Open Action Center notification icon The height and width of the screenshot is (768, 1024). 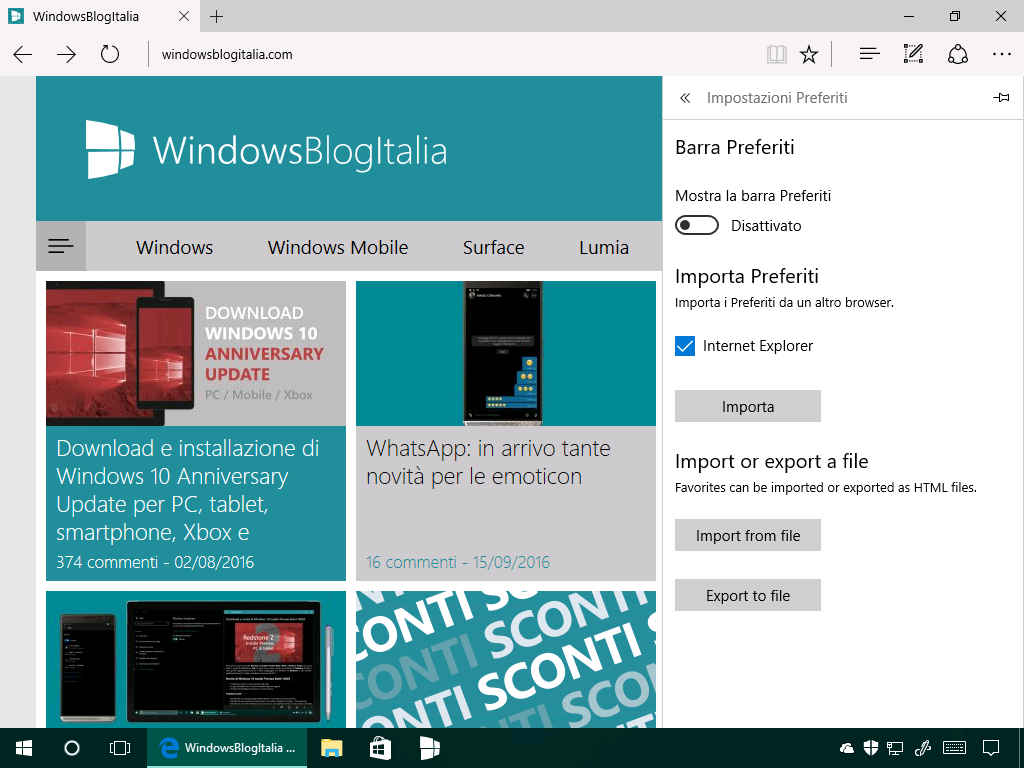point(991,748)
